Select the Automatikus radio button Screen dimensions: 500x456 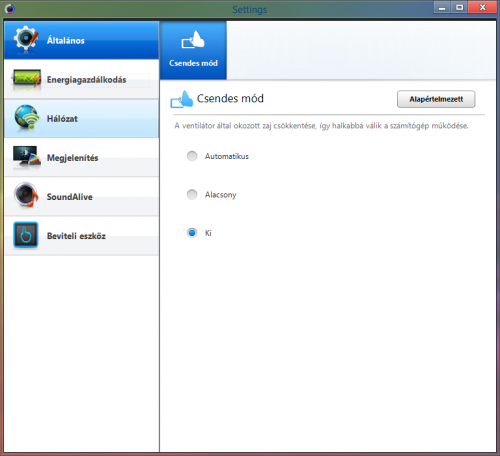pyautogui.click(x=192, y=156)
